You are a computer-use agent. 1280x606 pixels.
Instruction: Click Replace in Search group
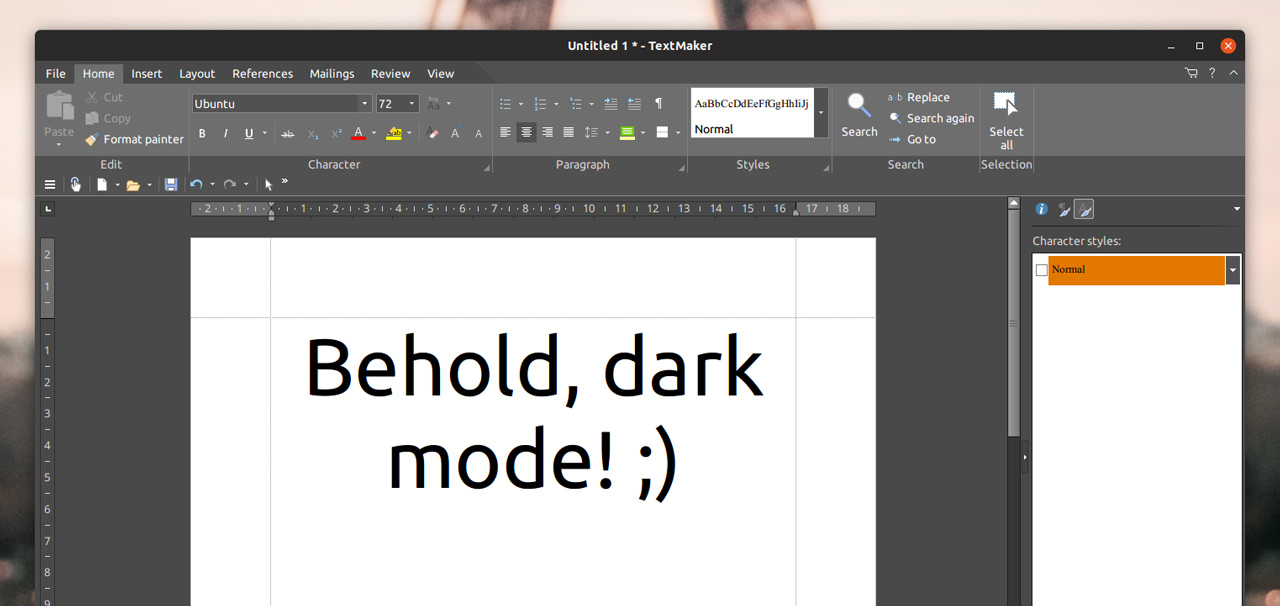click(x=919, y=97)
